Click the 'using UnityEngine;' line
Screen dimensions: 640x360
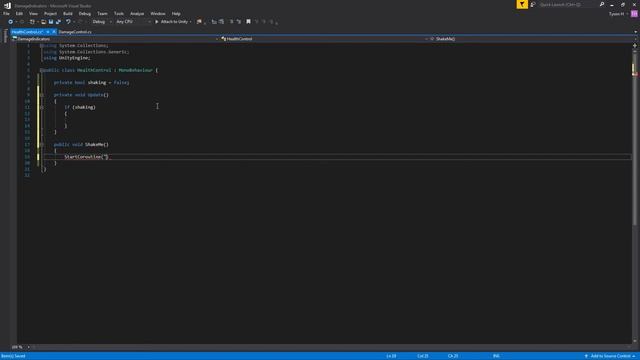(x=67, y=58)
